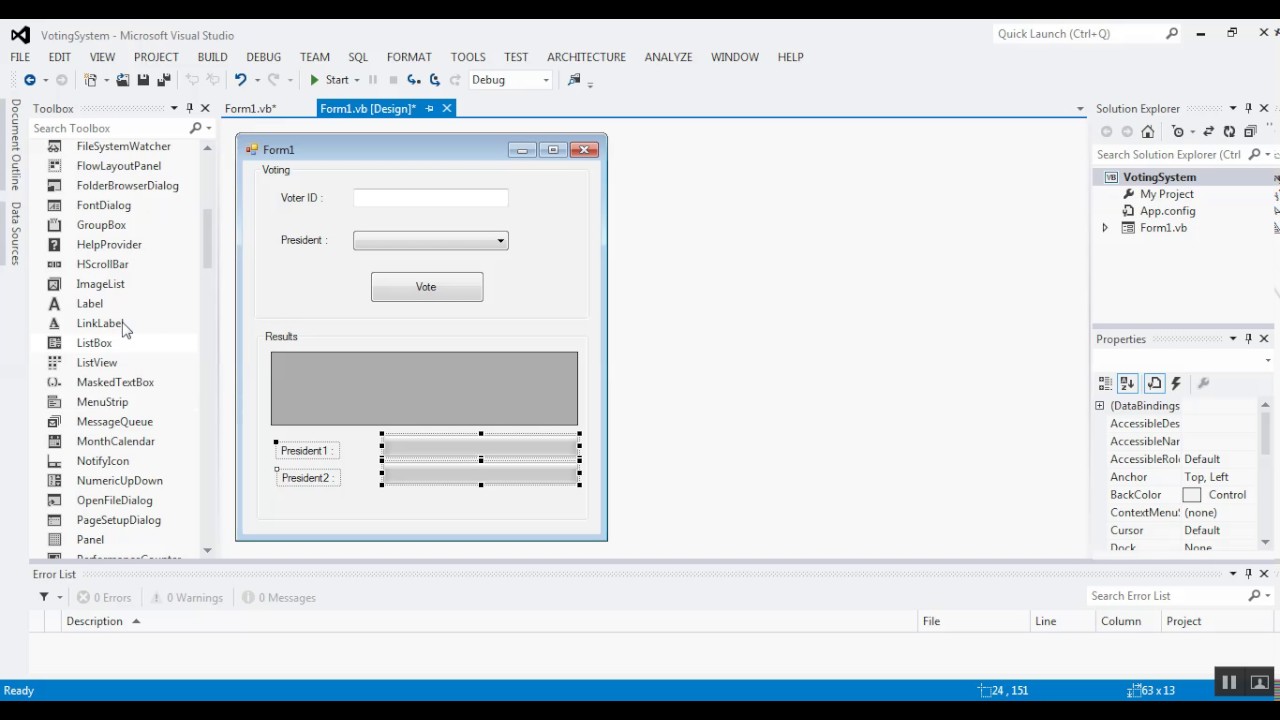
Task: Open Solution Explorer window options dropdown
Action: (x=1233, y=108)
